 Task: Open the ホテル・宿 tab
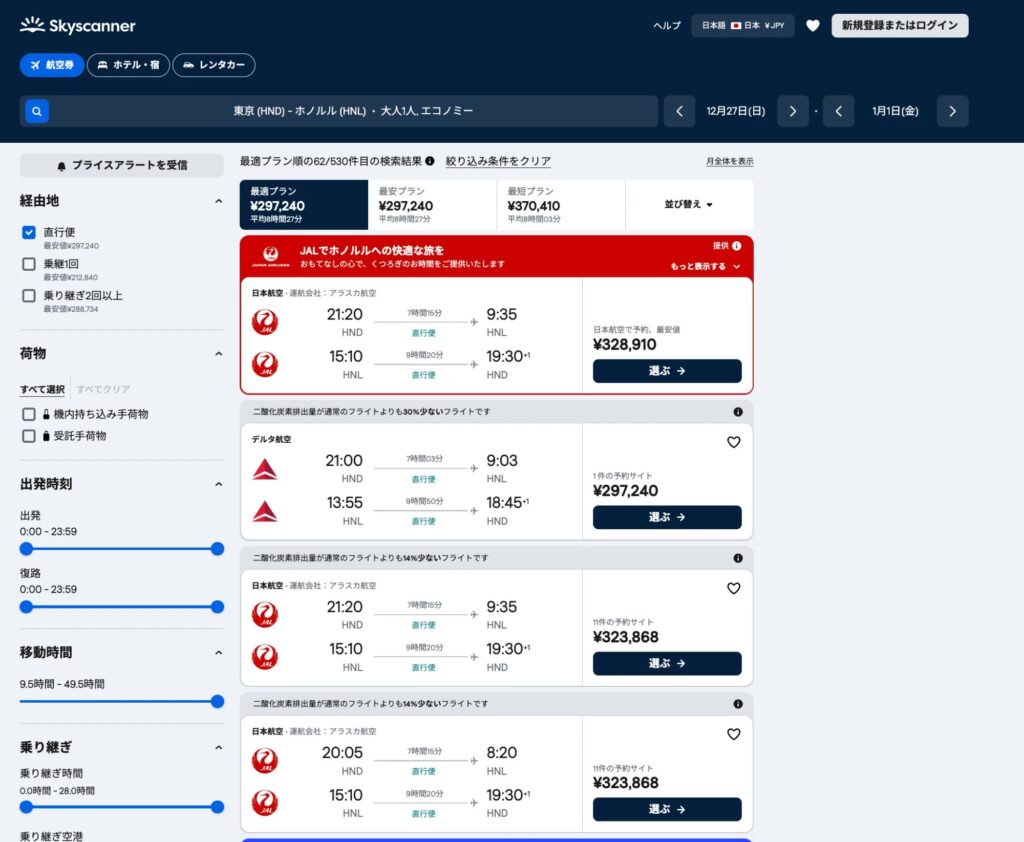tap(128, 65)
